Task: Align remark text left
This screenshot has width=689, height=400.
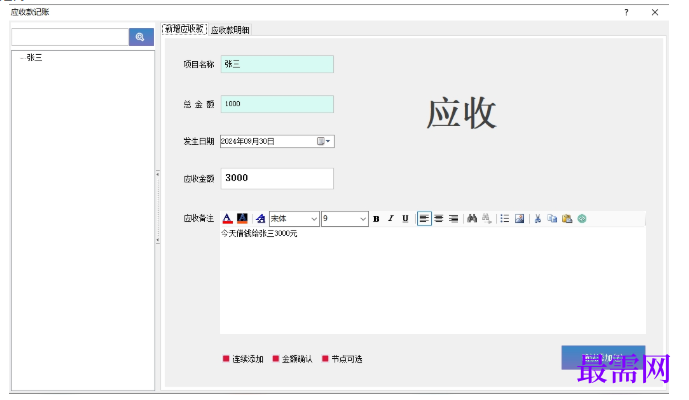Action: pyautogui.click(x=424, y=218)
